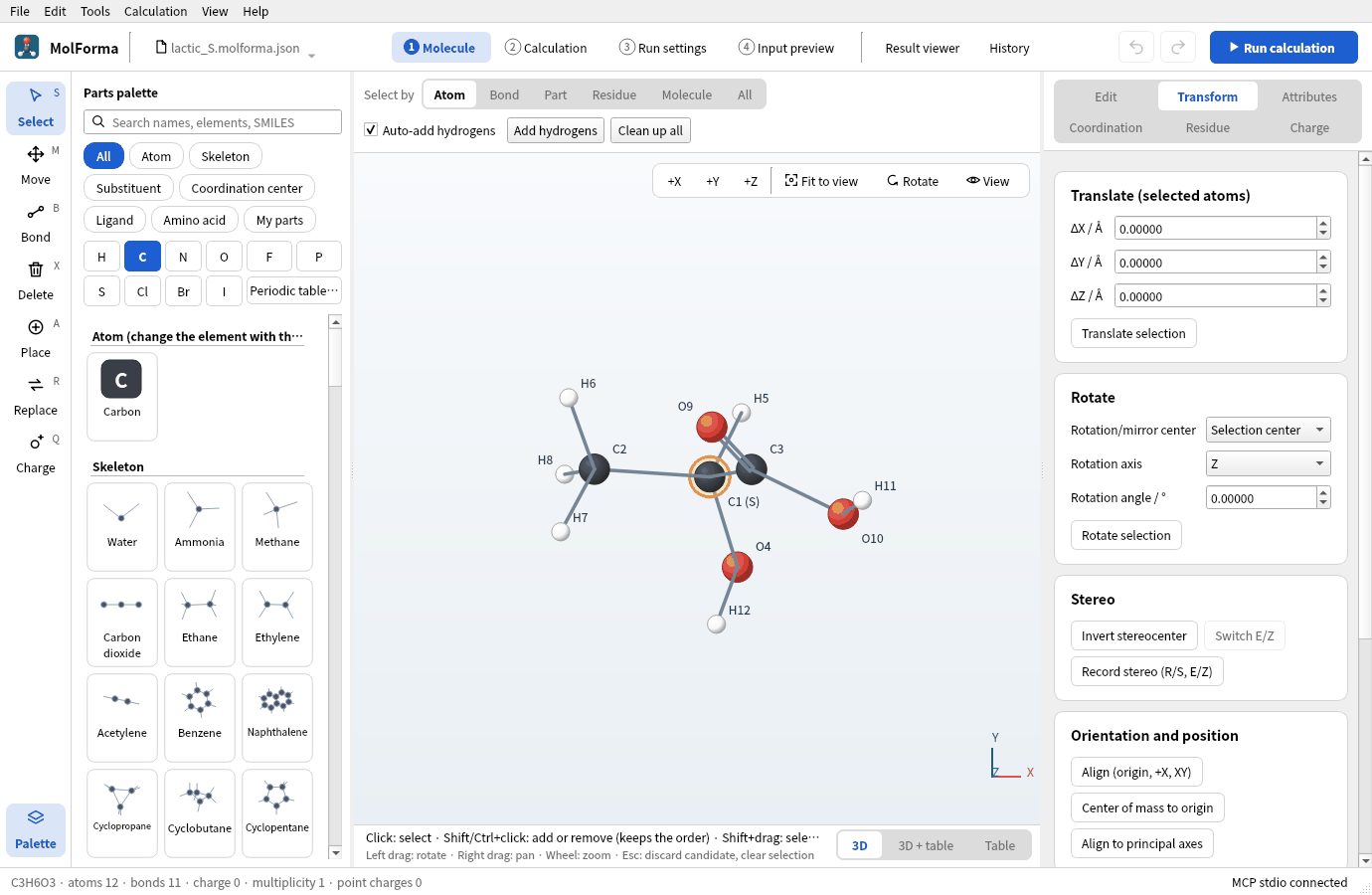Open the Calculation menu

(155, 12)
